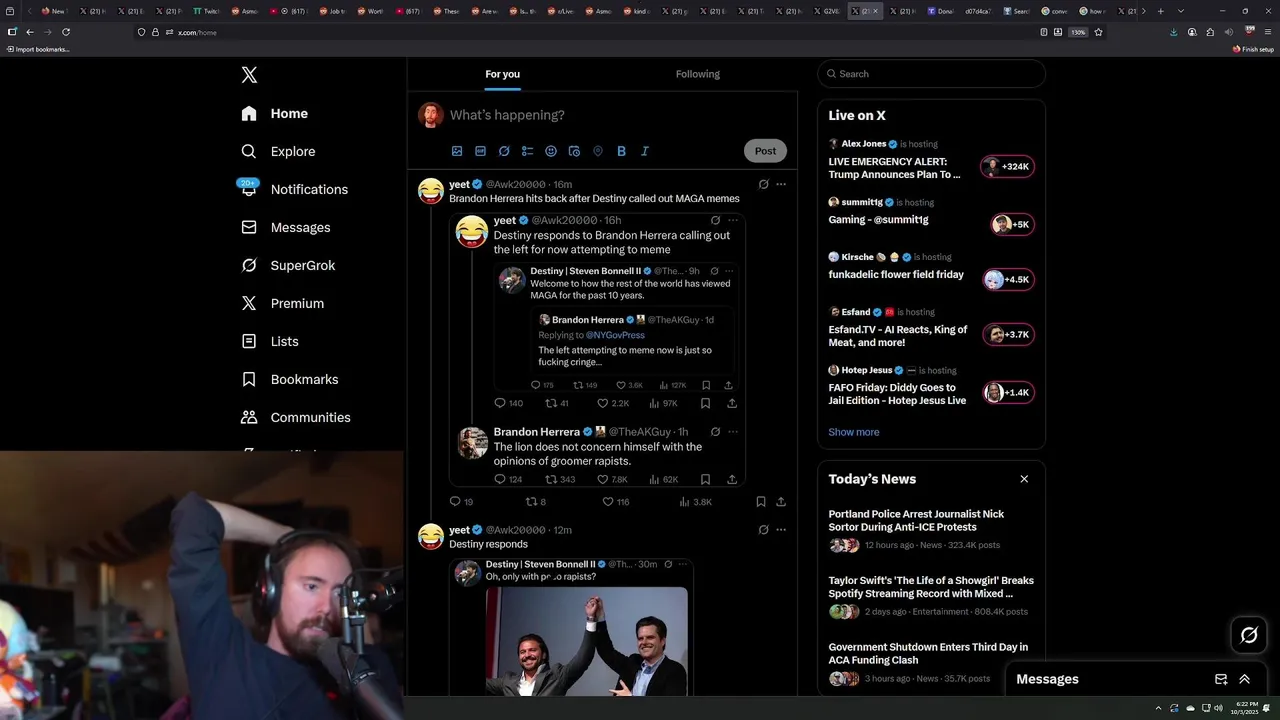
Task: Open Bookmarks in the sidebar
Action: pyautogui.click(x=290, y=380)
